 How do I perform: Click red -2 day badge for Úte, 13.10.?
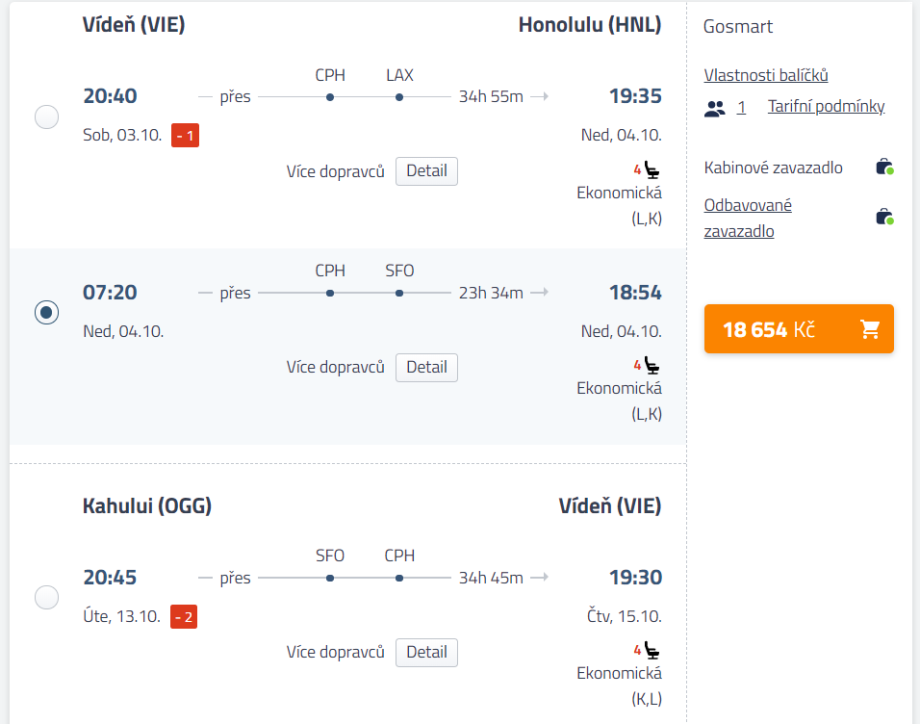[184, 616]
